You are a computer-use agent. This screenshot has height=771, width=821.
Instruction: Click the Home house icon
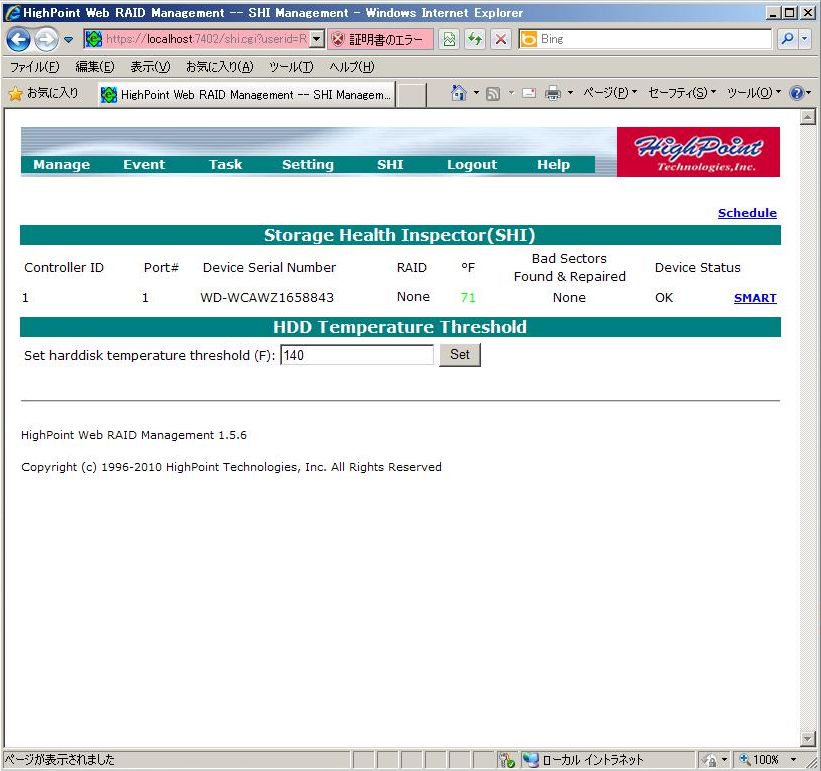(x=458, y=93)
